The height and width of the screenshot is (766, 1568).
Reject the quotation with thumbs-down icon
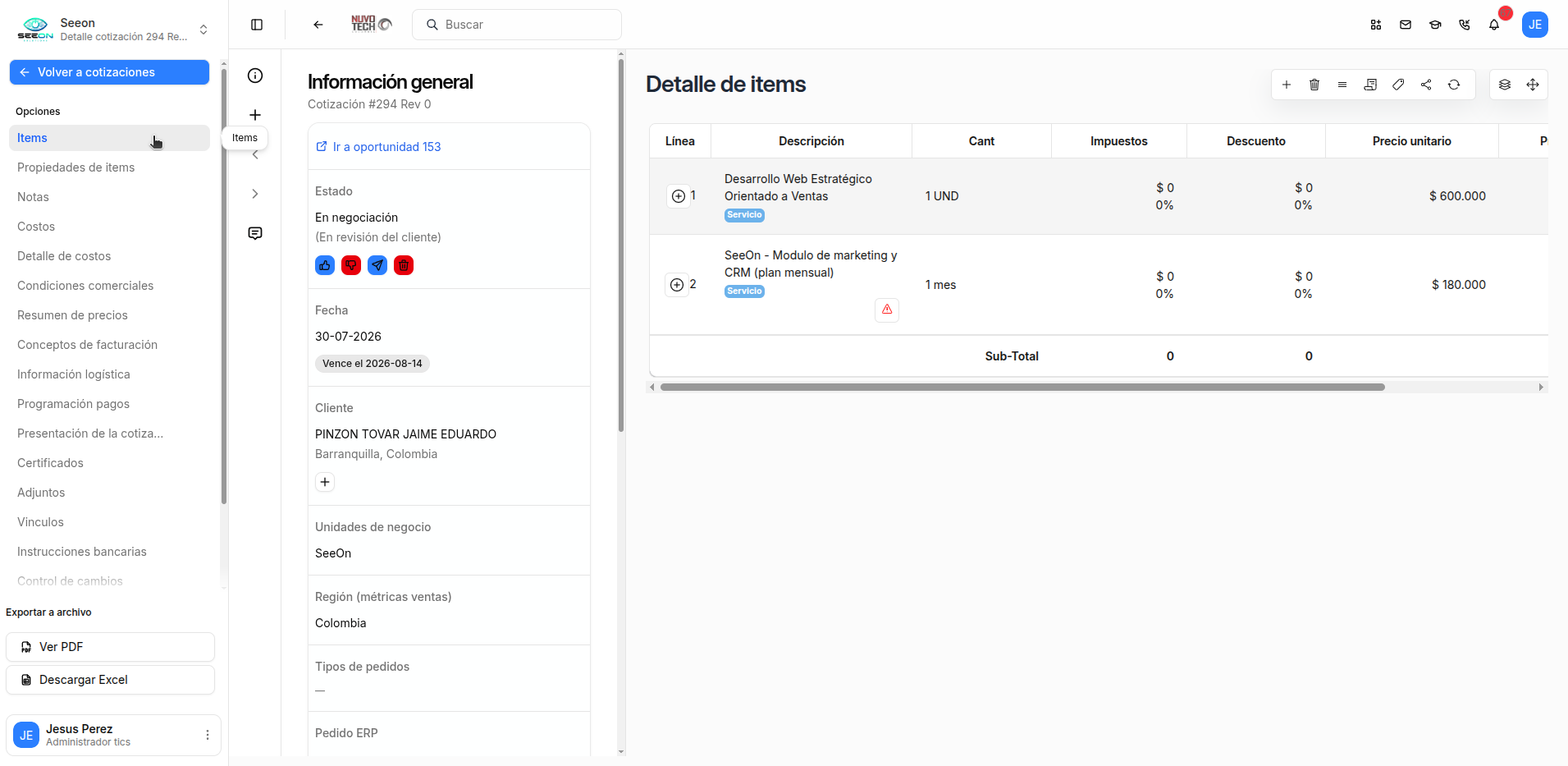(x=351, y=265)
